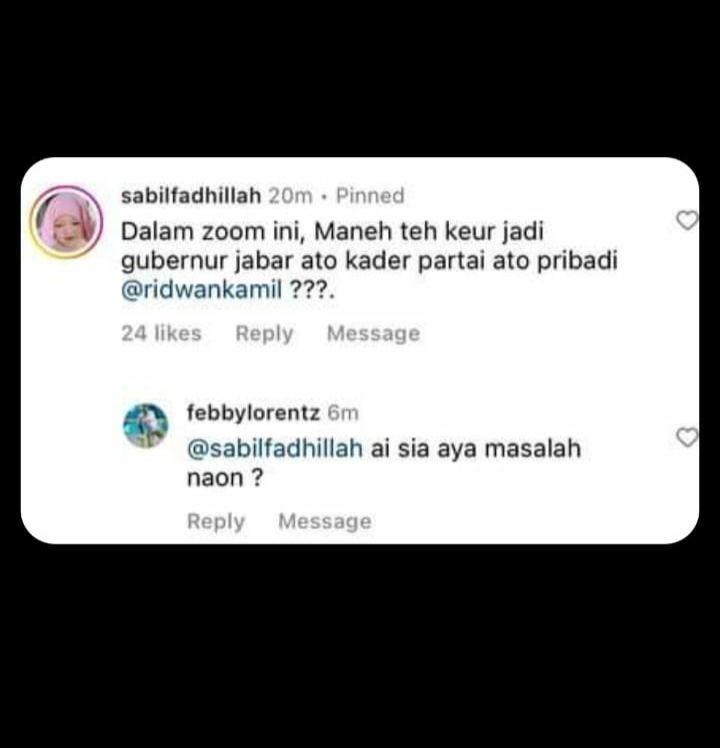This screenshot has height=748, width=720.
Task: View the 24 likes list
Action: pos(161,333)
